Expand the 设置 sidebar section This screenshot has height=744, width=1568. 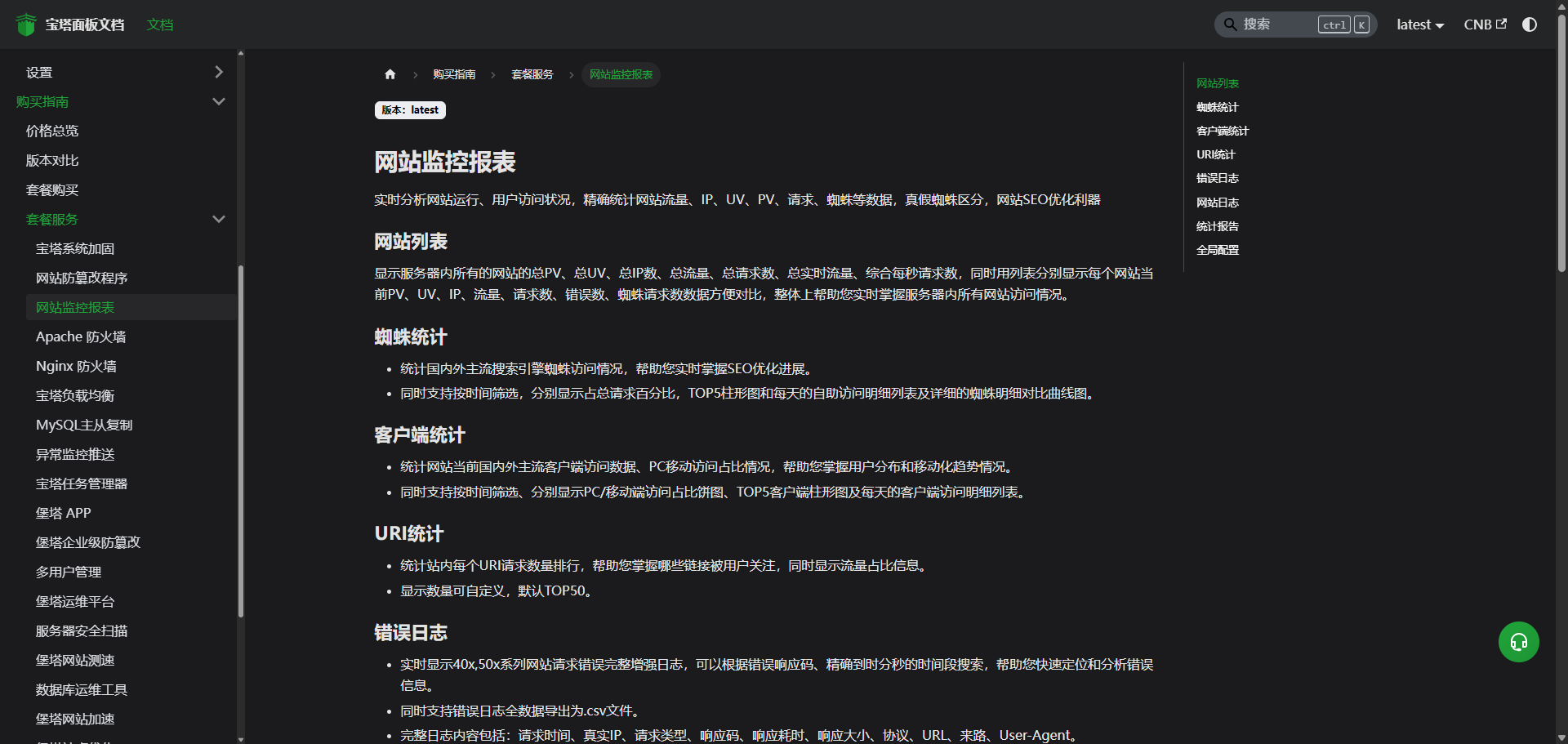coord(218,72)
